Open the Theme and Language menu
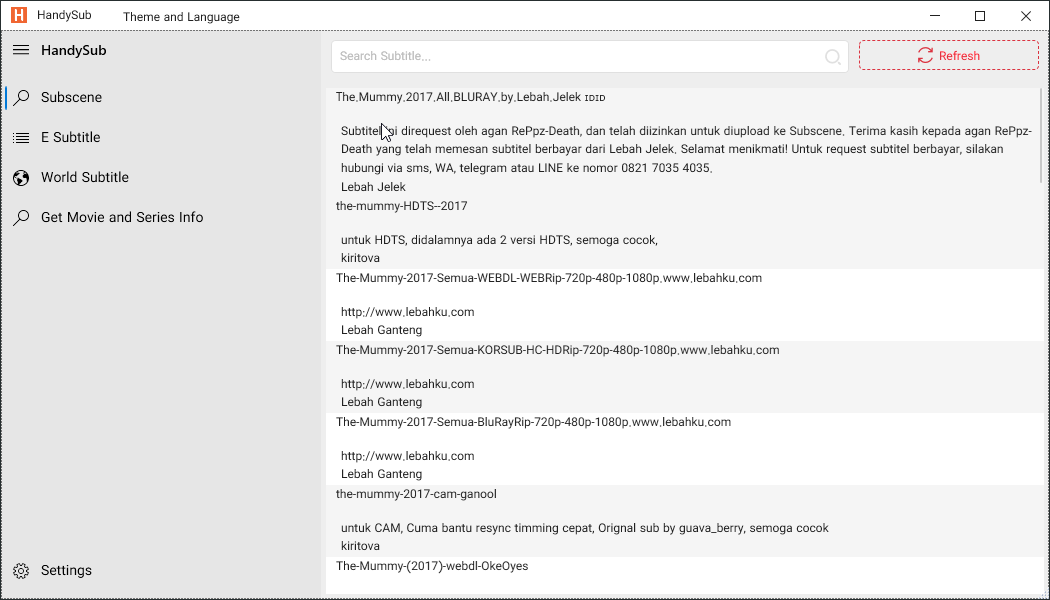 coord(181,16)
